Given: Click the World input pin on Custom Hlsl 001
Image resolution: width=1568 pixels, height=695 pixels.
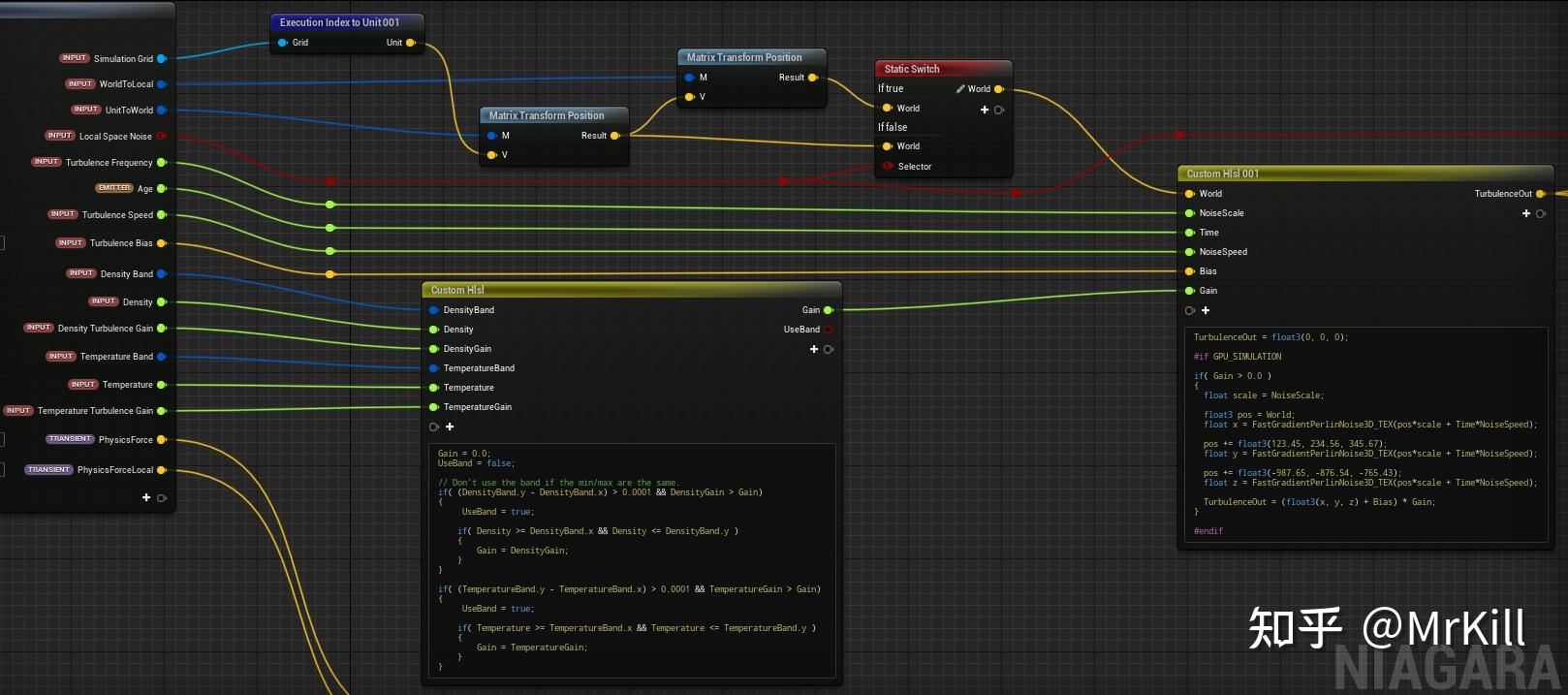Looking at the screenshot, I should point(1190,194).
